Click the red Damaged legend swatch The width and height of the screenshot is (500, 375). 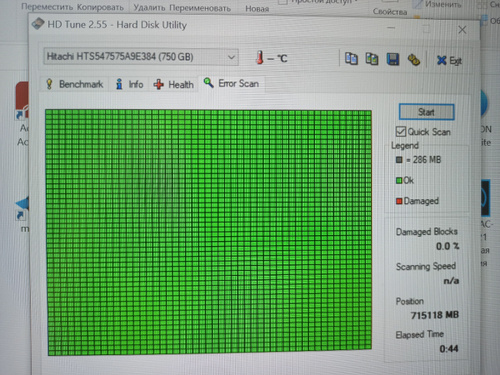click(x=399, y=201)
